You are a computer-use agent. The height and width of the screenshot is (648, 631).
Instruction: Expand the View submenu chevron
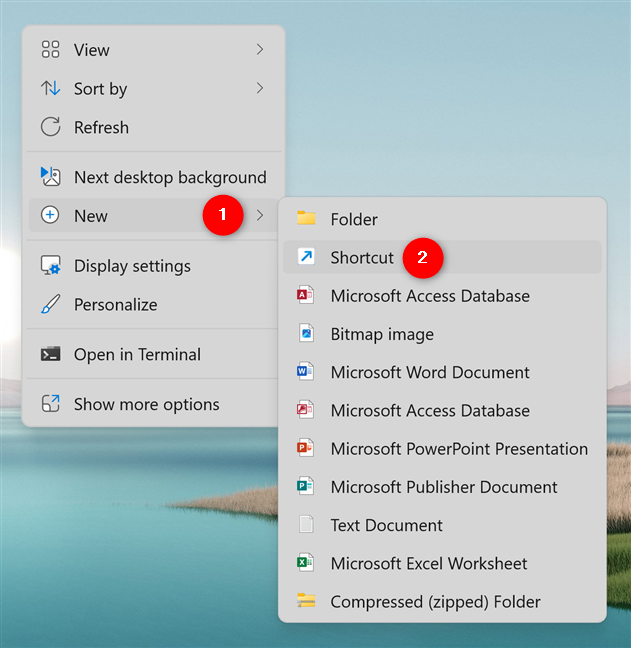pyautogui.click(x=260, y=50)
